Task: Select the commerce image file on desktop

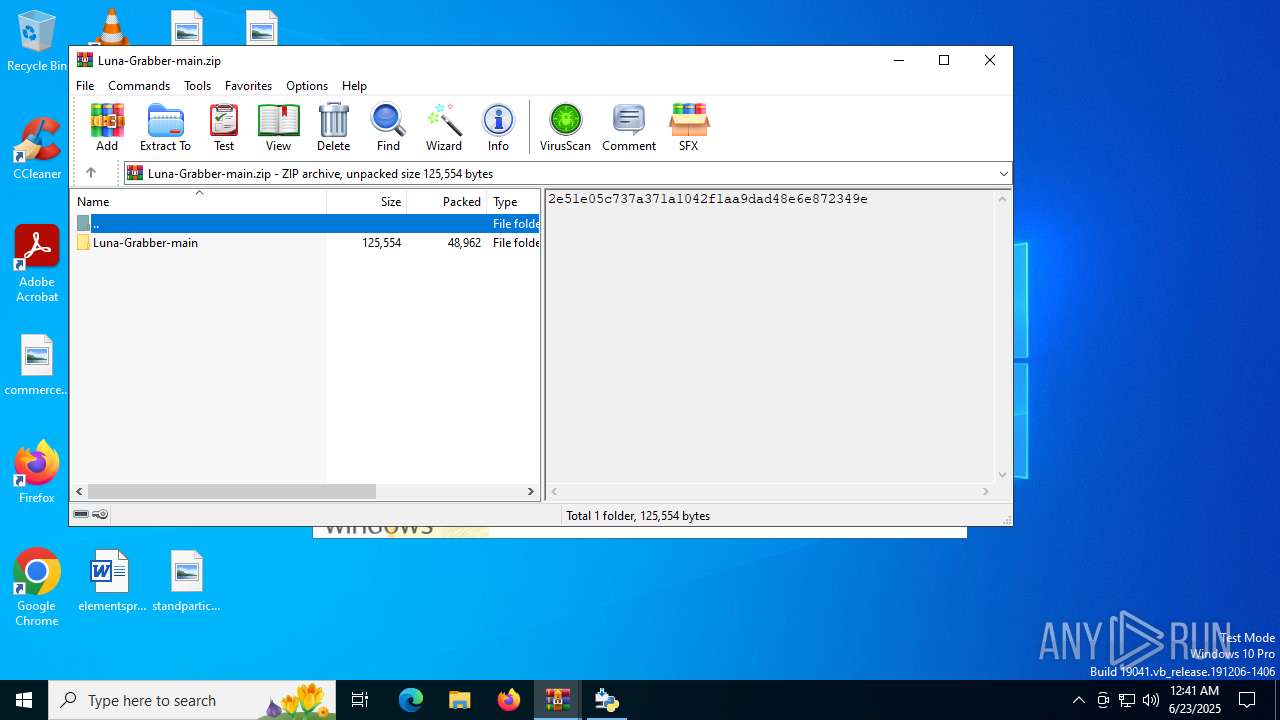Action: (36, 366)
